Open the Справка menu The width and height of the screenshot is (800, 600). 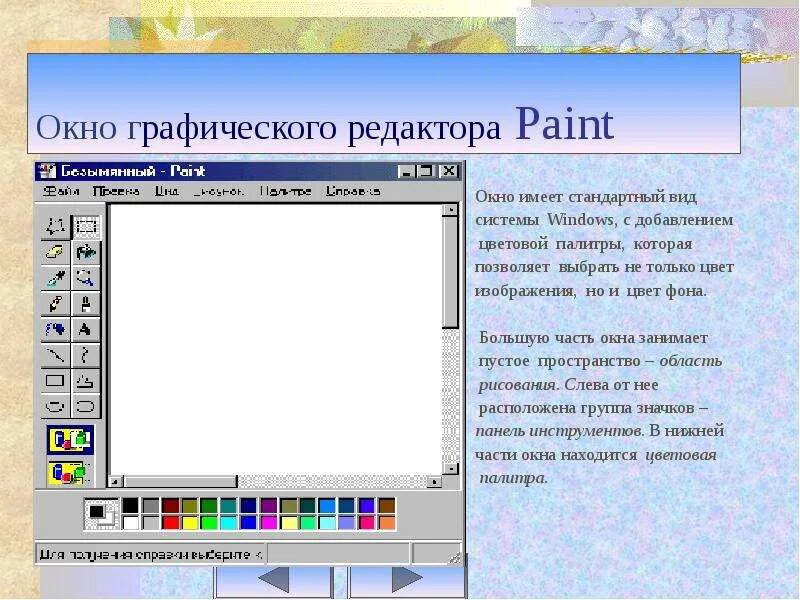pyautogui.click(x=353, y=191)
